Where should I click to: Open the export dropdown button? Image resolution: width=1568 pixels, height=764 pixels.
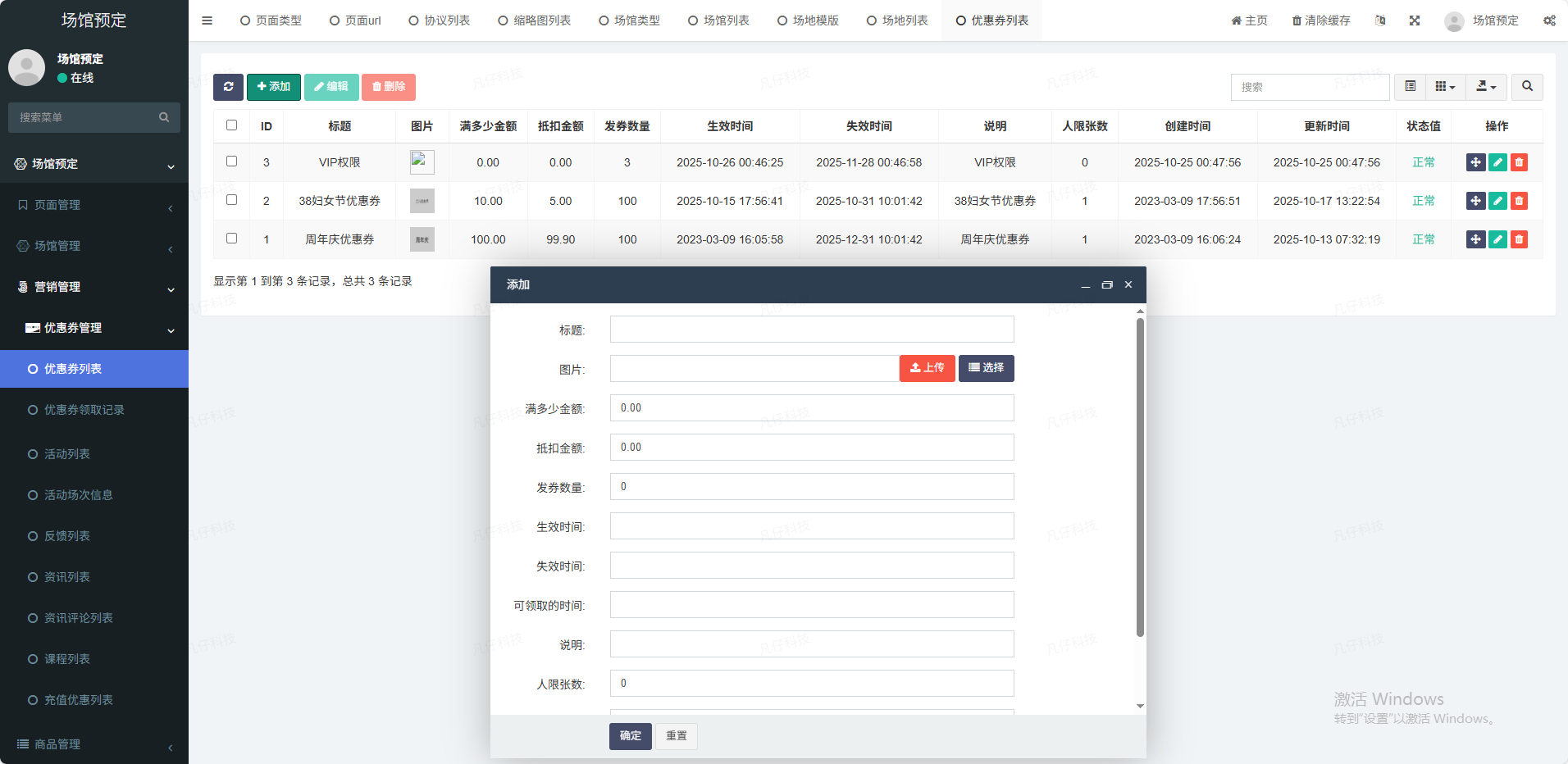click(x=1486, y=87)
